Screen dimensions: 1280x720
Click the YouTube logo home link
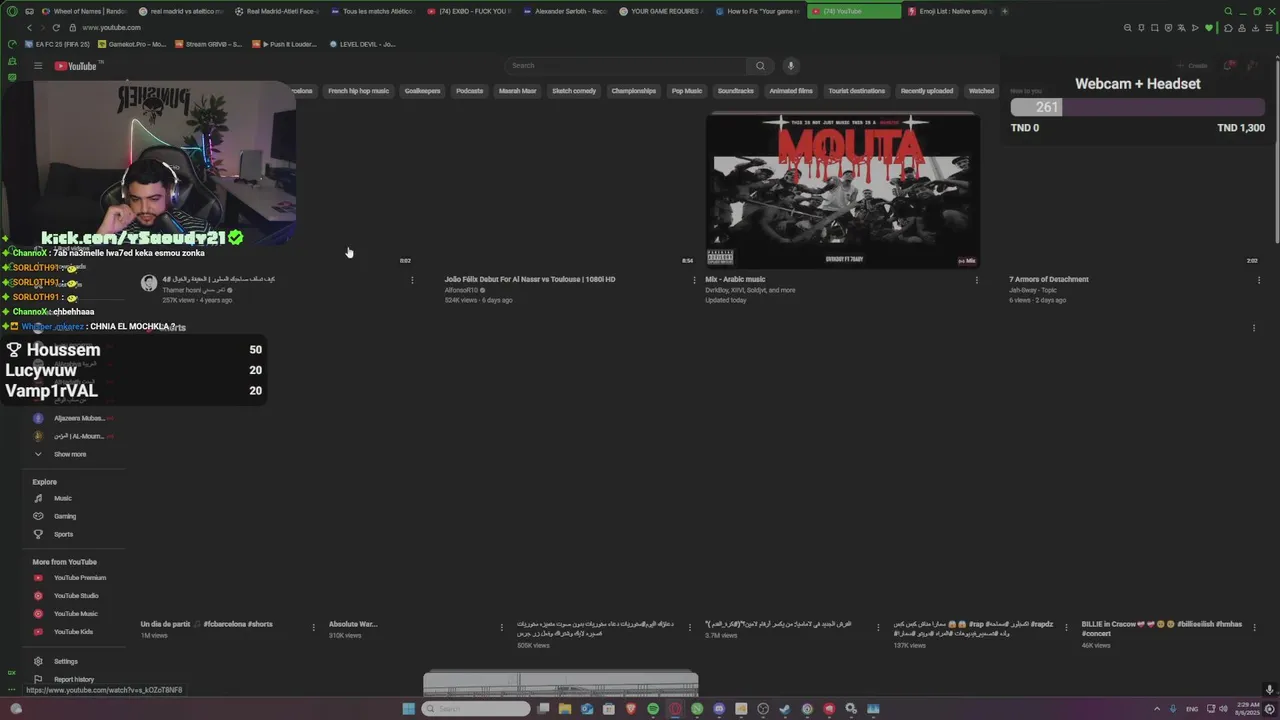pos(76,66)
